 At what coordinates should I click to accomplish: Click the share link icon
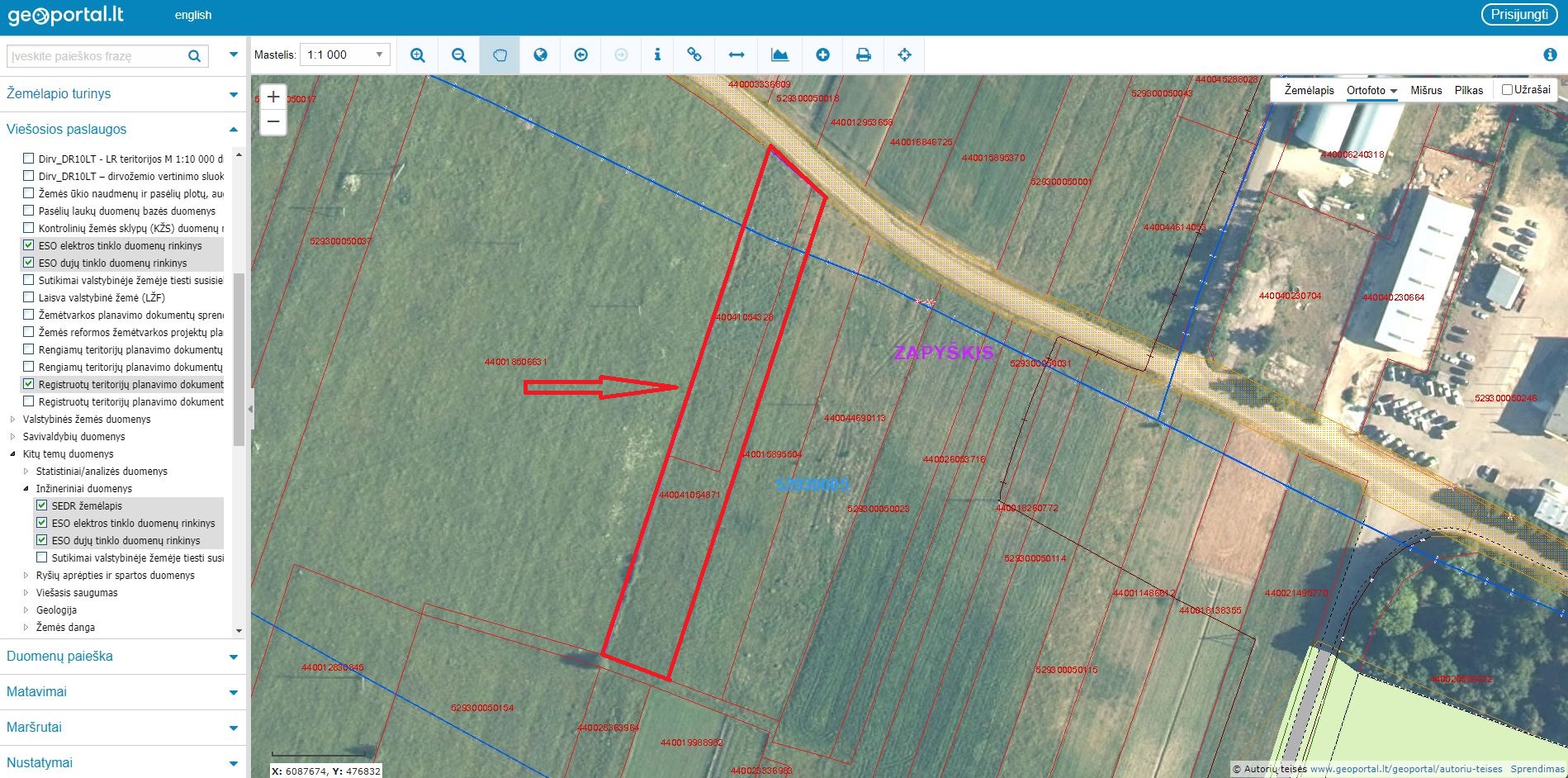point(694,55)
